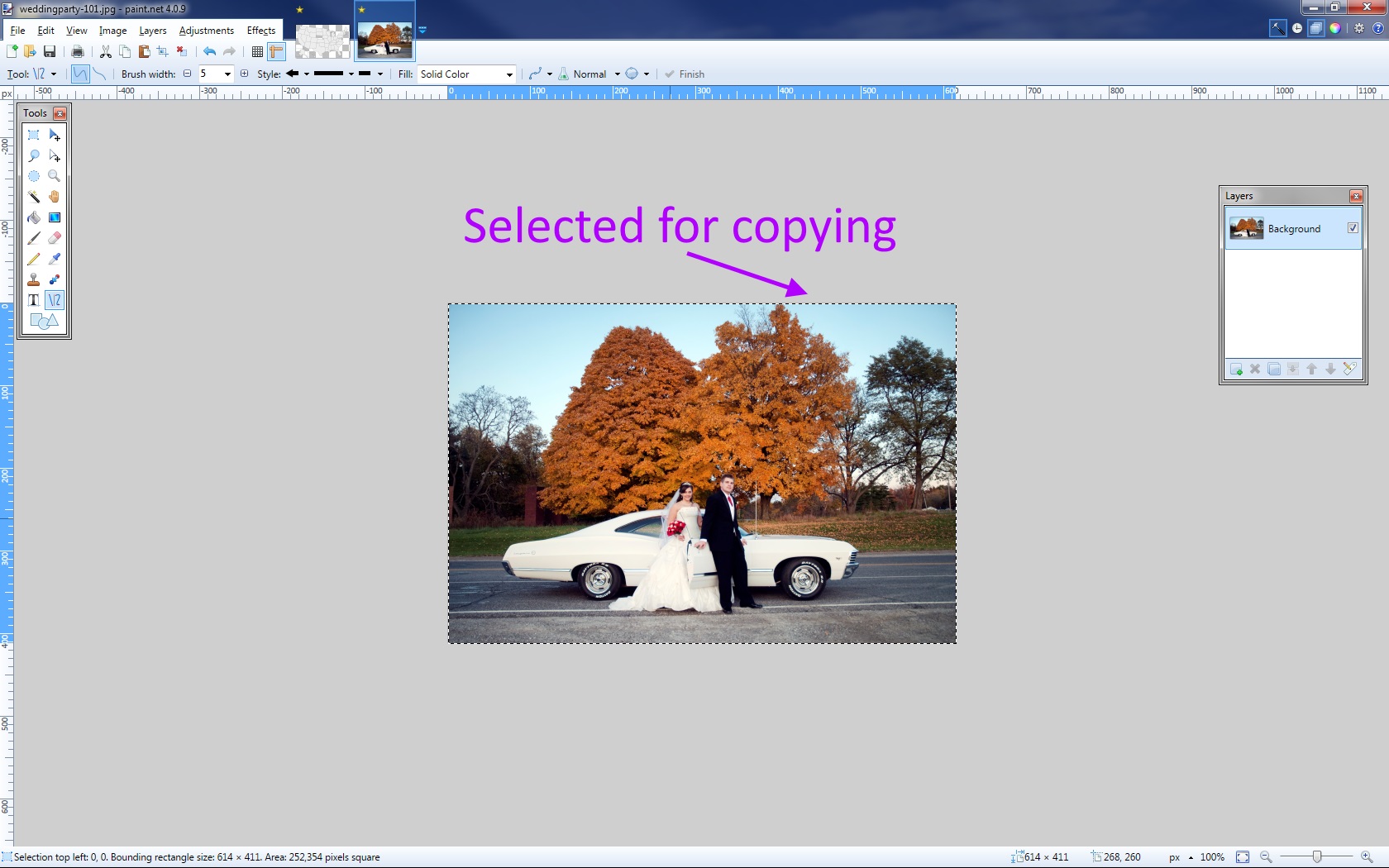Image resolution: width=1389 pixels, height=868 pixels.
Task: Select the Eraser tool
Action: pos(55,238)
